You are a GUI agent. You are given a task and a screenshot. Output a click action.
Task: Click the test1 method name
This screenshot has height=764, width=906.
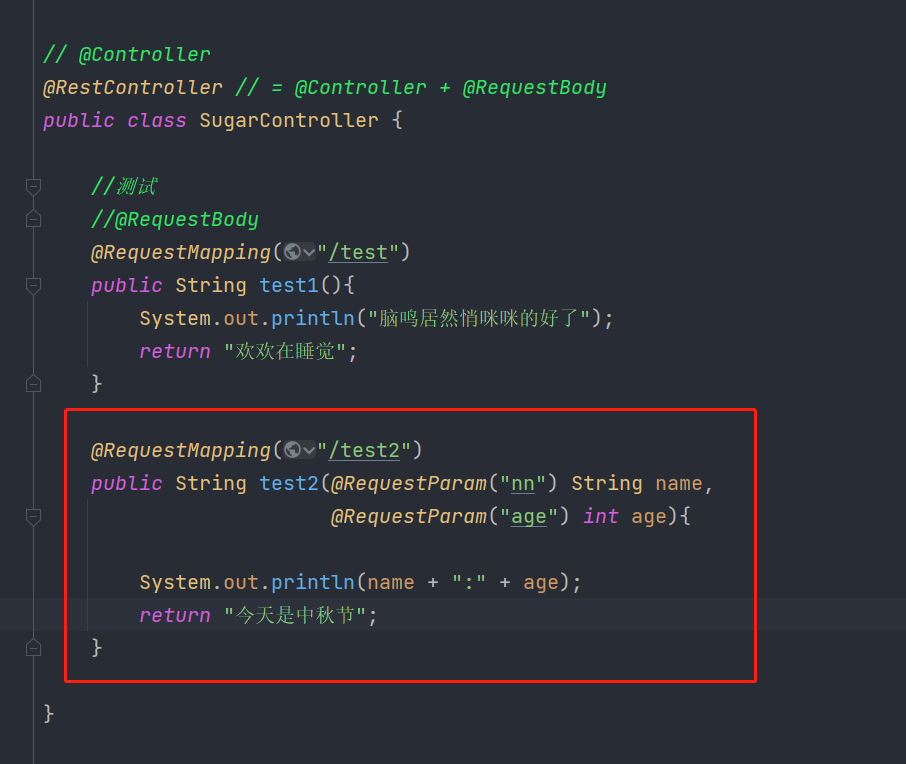click(289, 285)
